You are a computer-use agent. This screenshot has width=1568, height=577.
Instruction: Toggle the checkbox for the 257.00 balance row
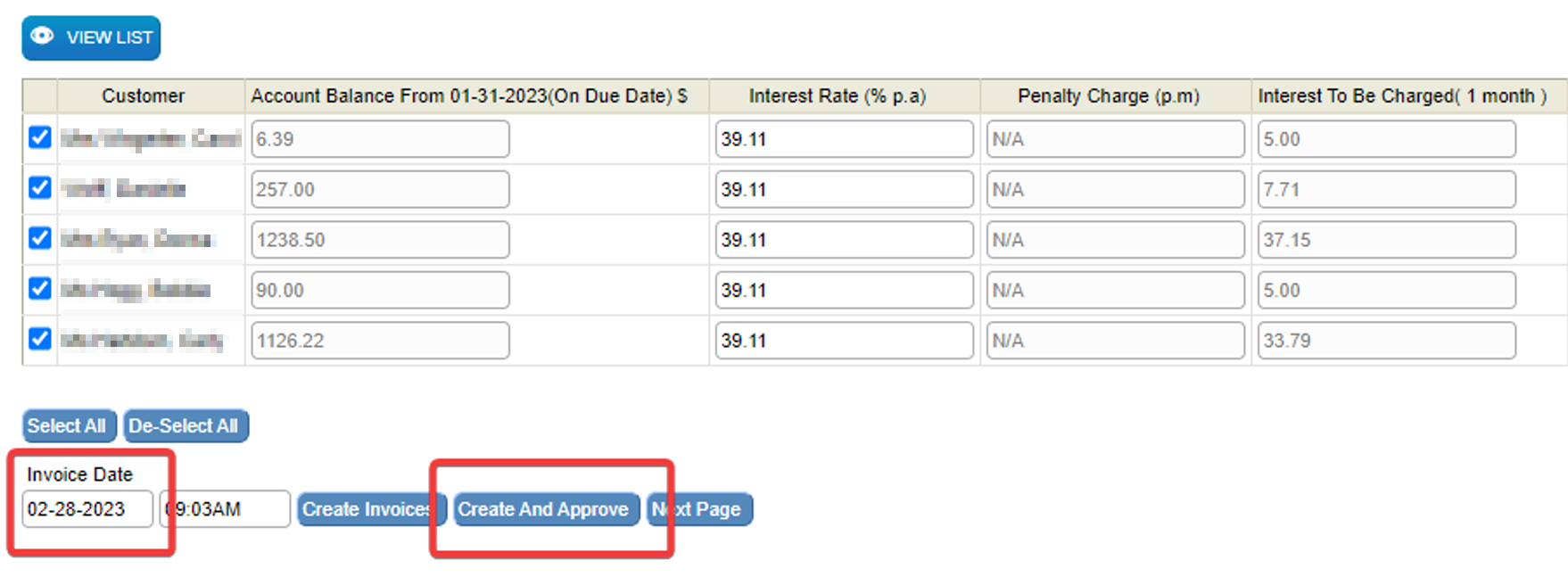pyautogui.click(x=39, y=188)
